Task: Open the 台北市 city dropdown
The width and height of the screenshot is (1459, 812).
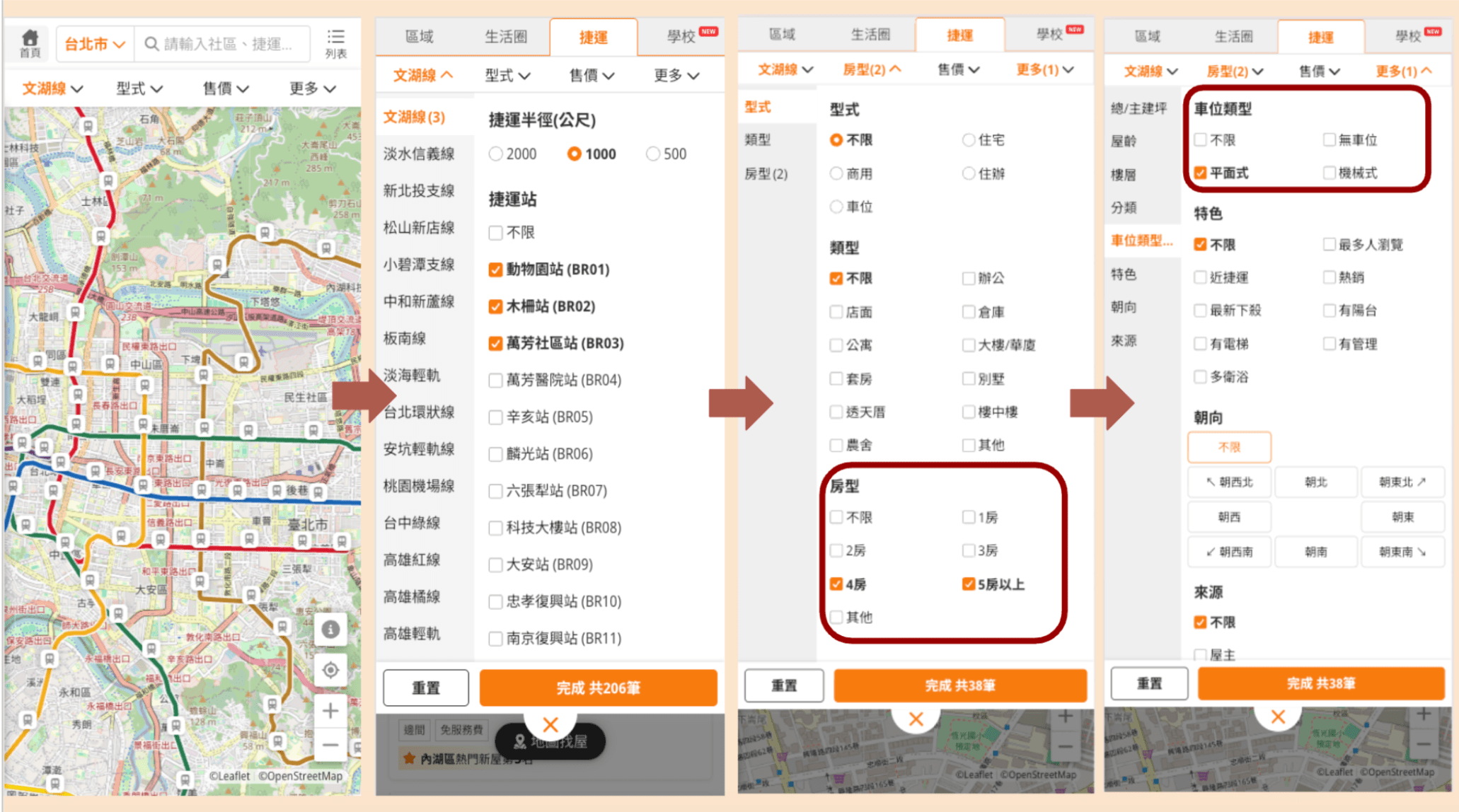Action: 95,44
